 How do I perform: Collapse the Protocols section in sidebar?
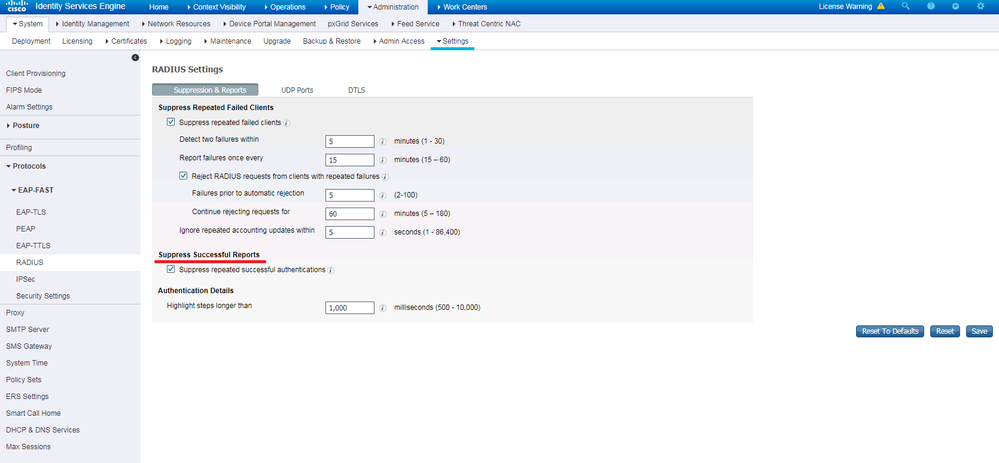(x=26, y=166)
